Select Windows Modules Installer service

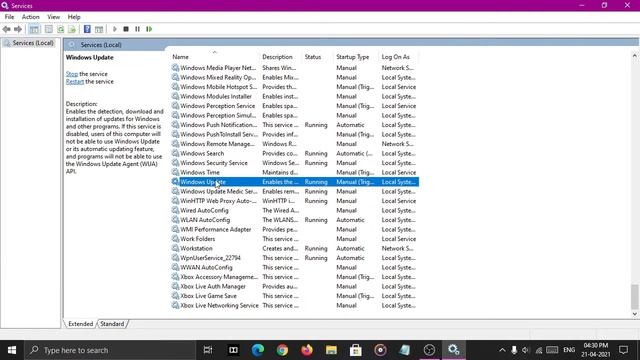(x=295, y=96)
